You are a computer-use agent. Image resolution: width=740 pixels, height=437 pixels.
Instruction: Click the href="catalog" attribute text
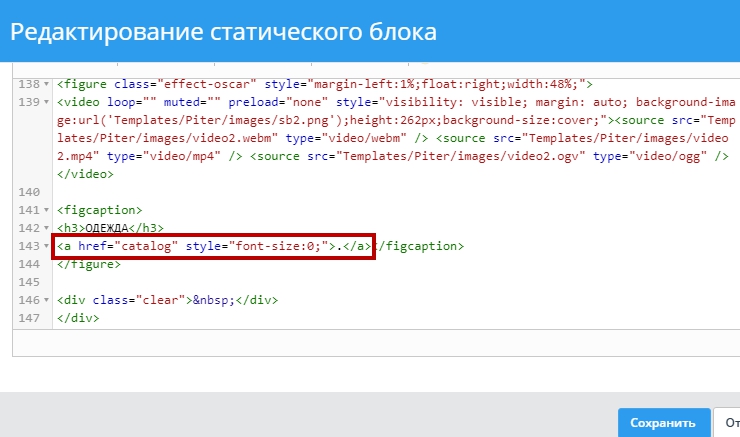point(128,246)
